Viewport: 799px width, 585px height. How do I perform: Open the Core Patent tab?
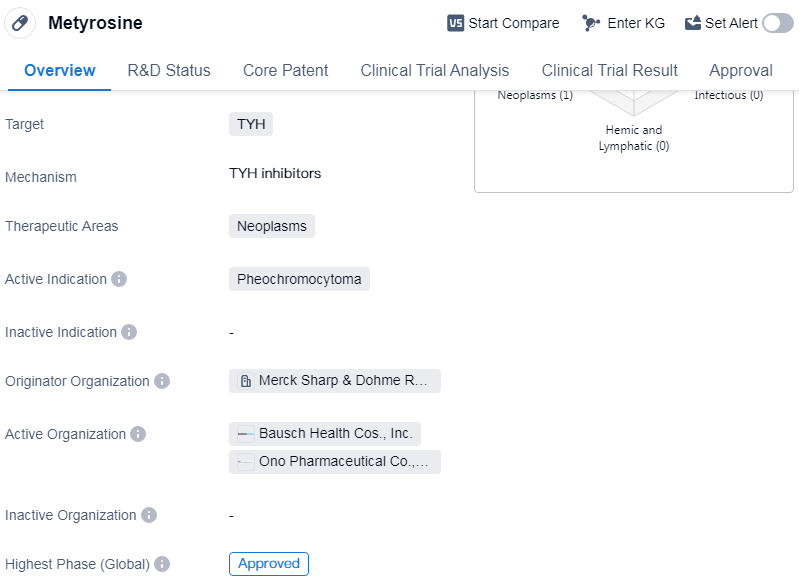pos(285,70)
